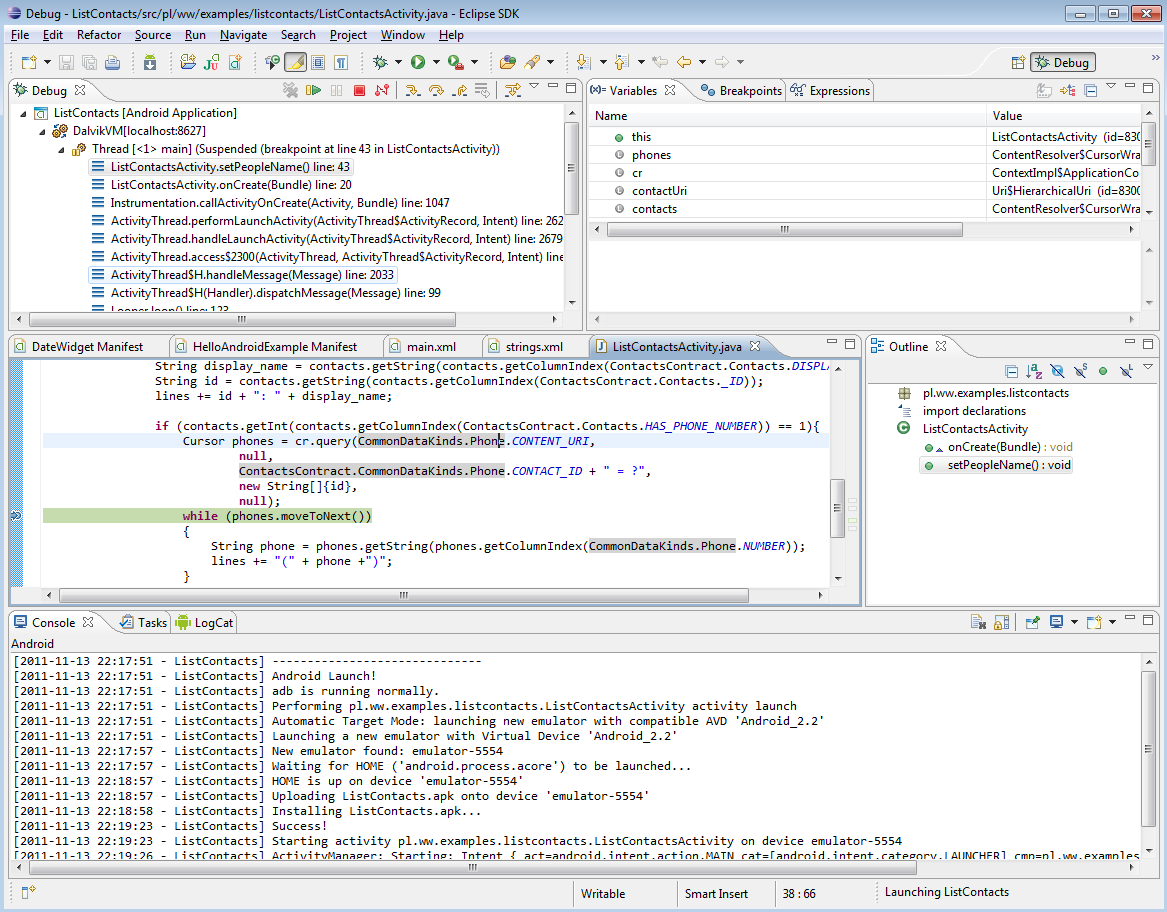Toggle Hide Local Types in Outline
Screen dimensions: 1167x912
tap(1126, 371)
